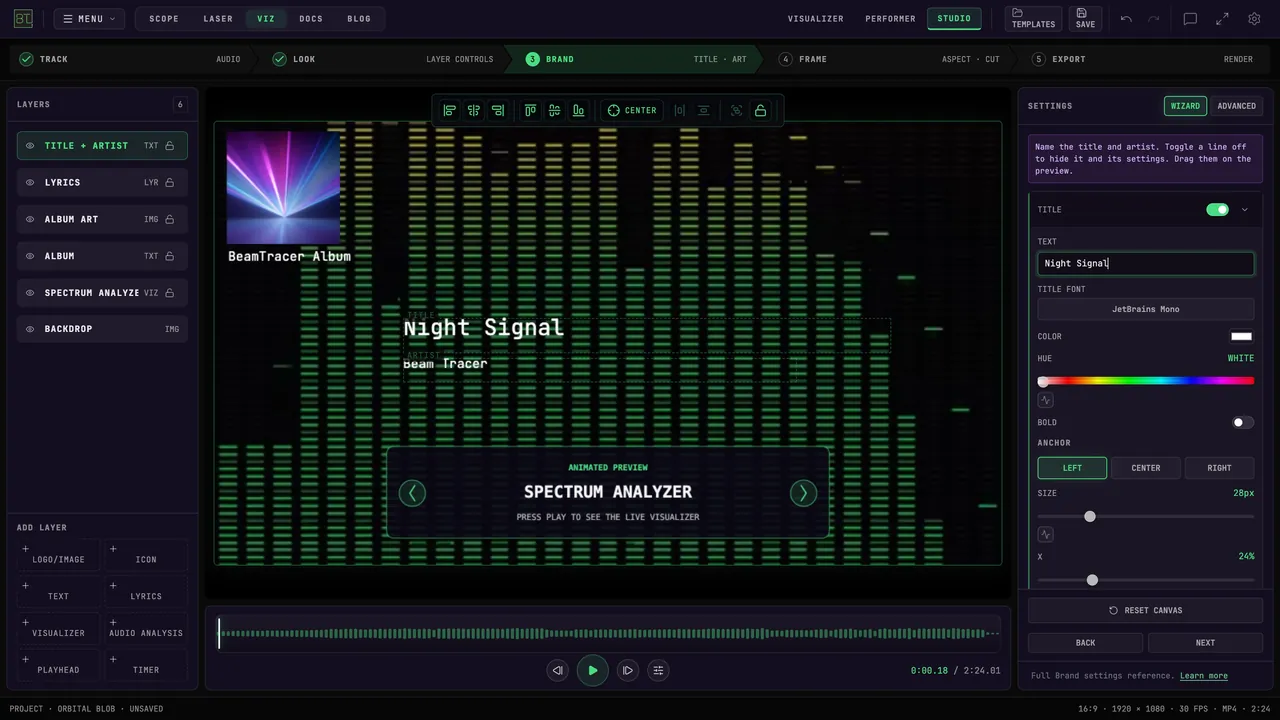Skip back to previous frame
Image resolution: width=1280 pixels, height=720 pixels.
558,670
